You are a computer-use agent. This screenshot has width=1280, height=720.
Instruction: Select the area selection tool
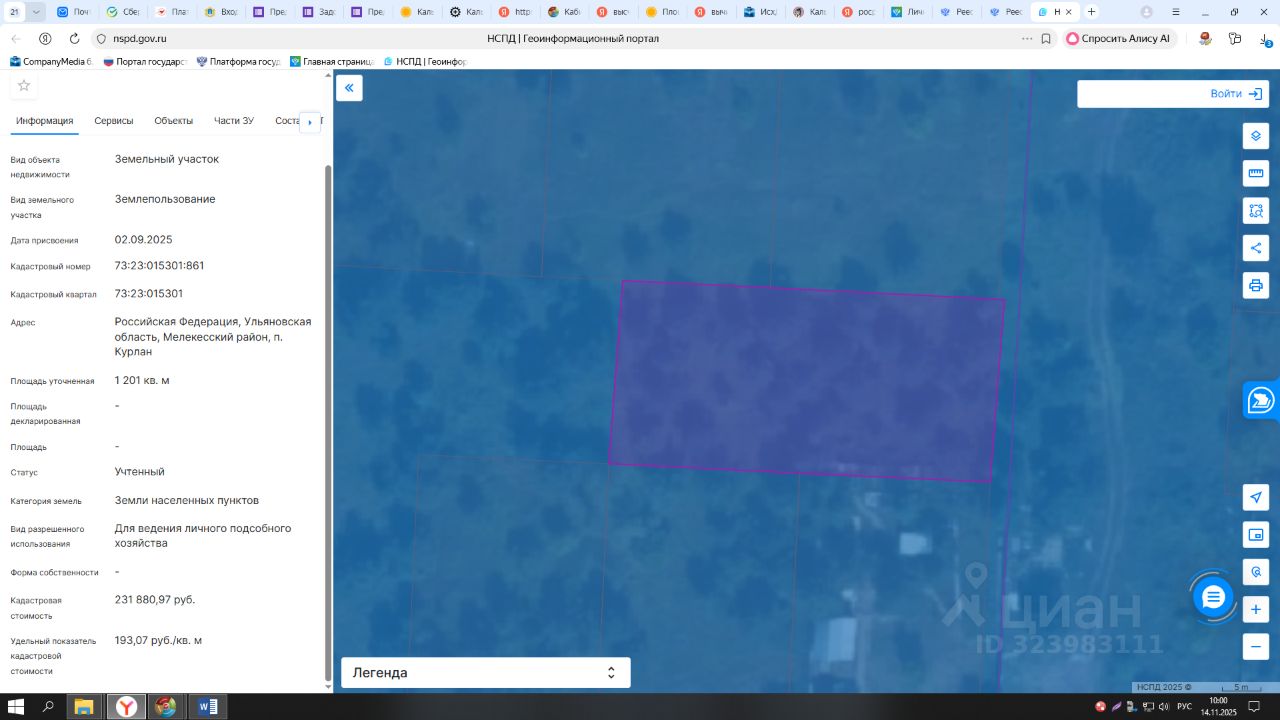pos(1256,211)
